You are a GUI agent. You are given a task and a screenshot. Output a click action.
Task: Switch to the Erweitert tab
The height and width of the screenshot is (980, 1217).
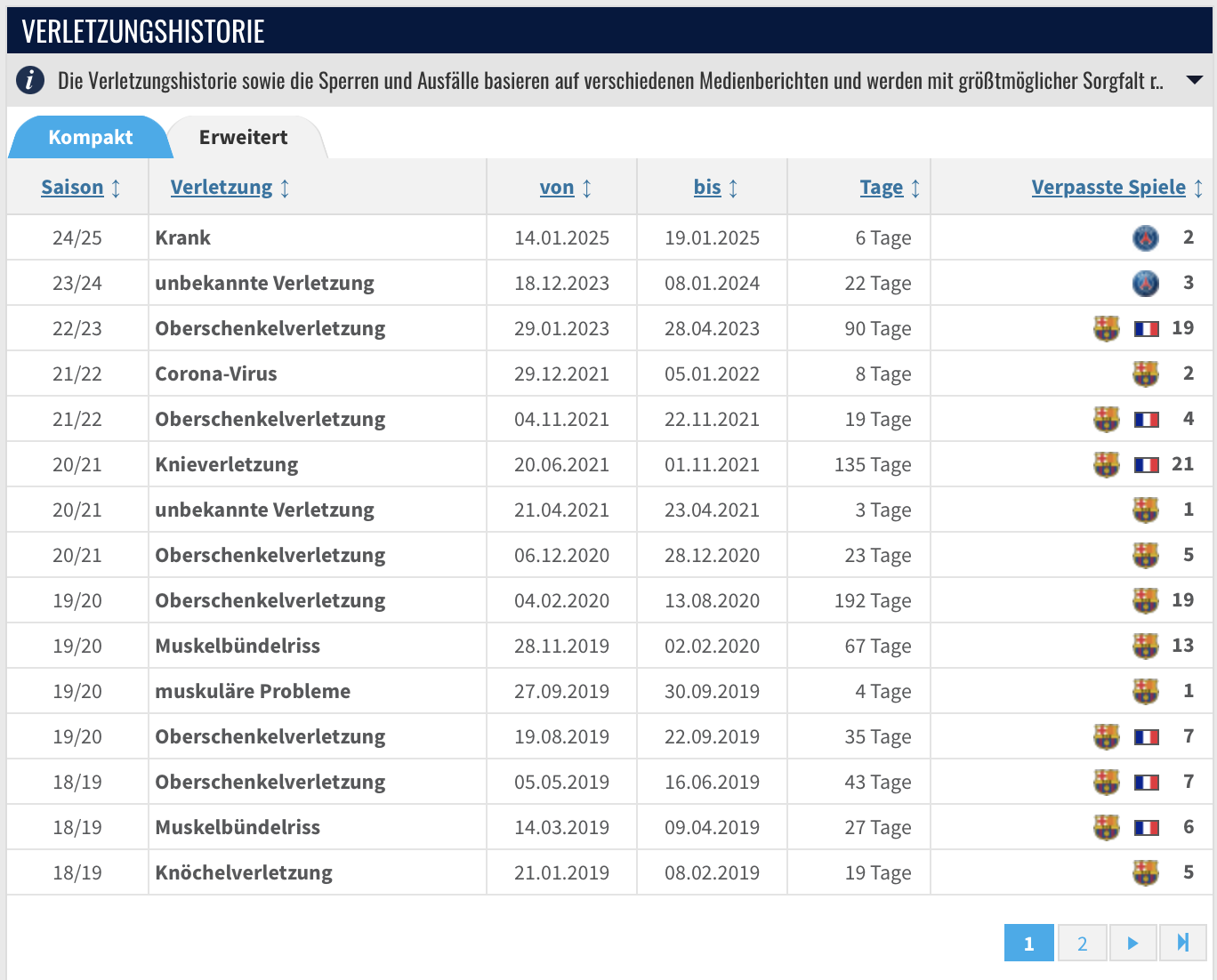tap(243, 137)
